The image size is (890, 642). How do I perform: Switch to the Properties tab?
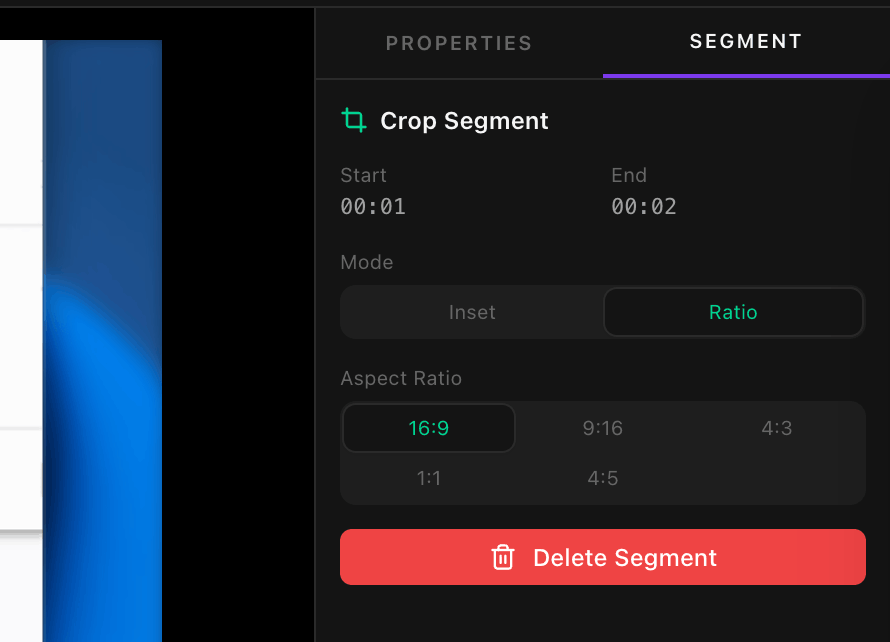[x=458, y=42]
